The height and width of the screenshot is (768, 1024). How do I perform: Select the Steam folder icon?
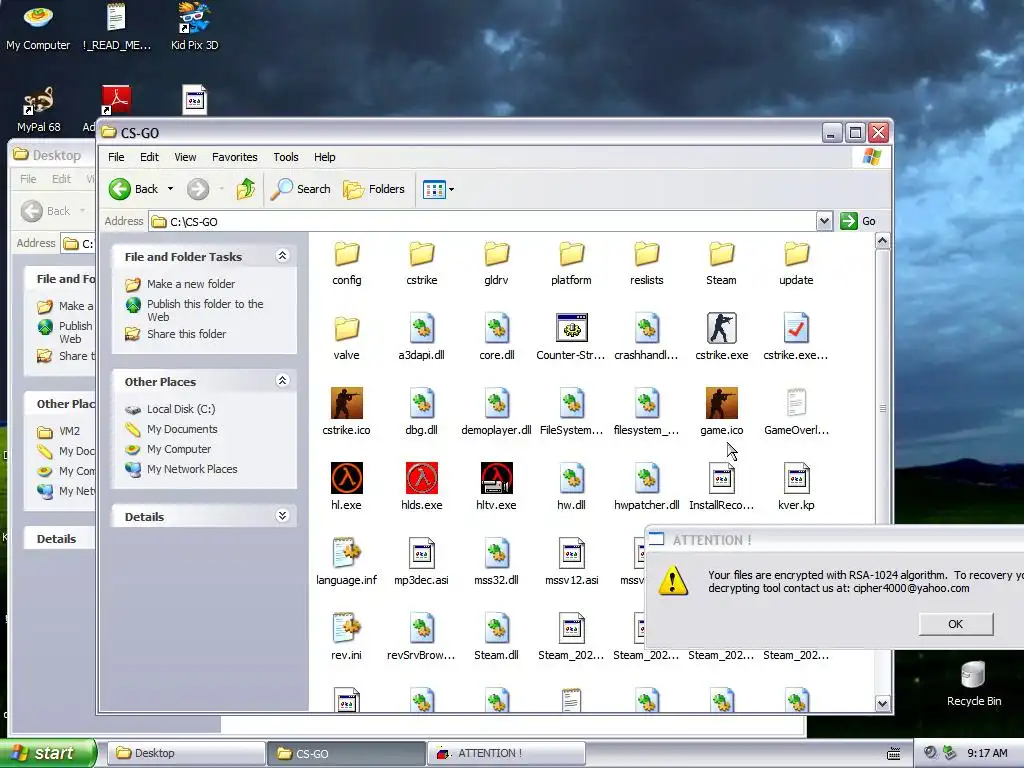pos(722,253)
